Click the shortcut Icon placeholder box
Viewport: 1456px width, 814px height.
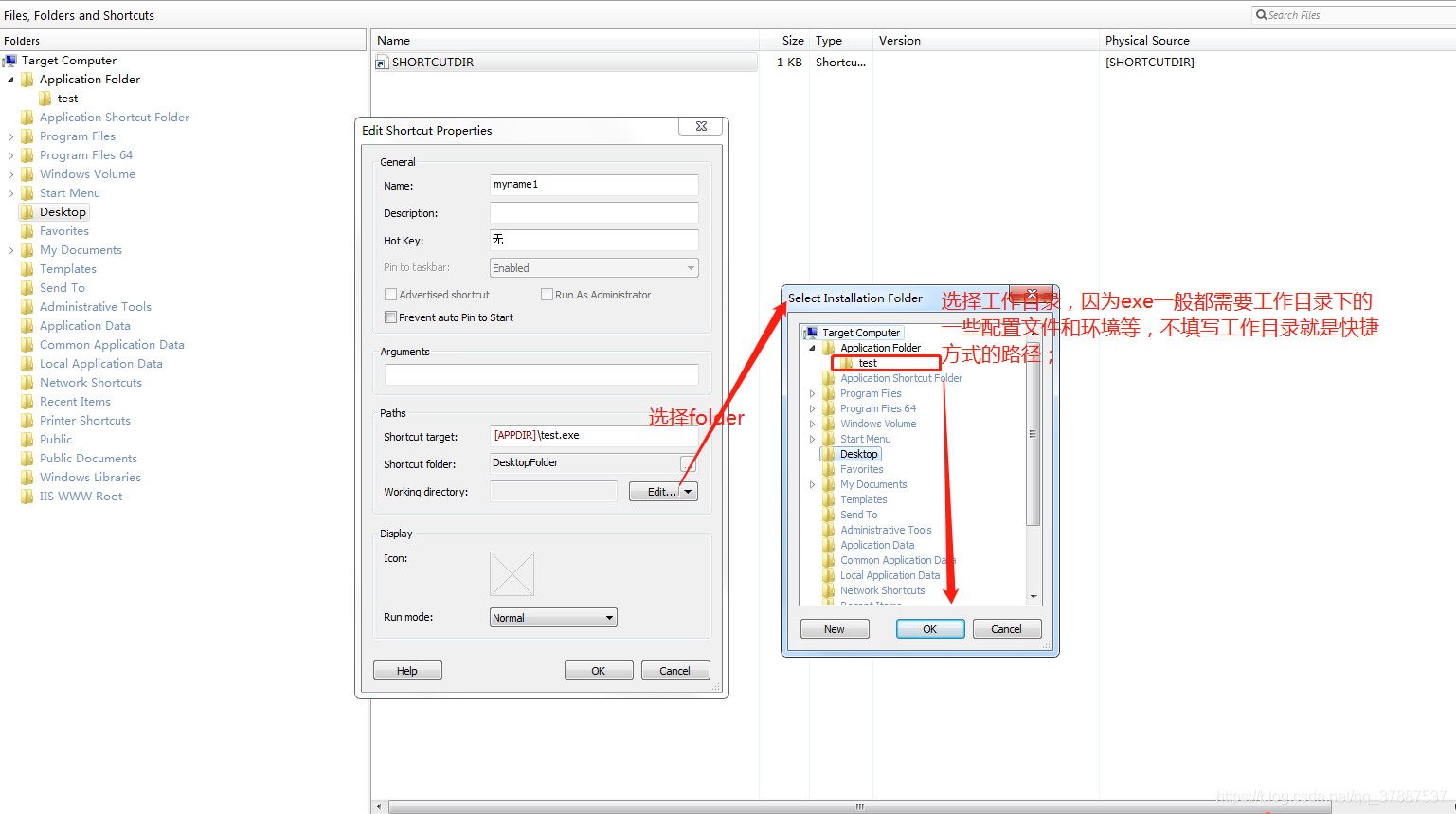(x=512, y=573)
